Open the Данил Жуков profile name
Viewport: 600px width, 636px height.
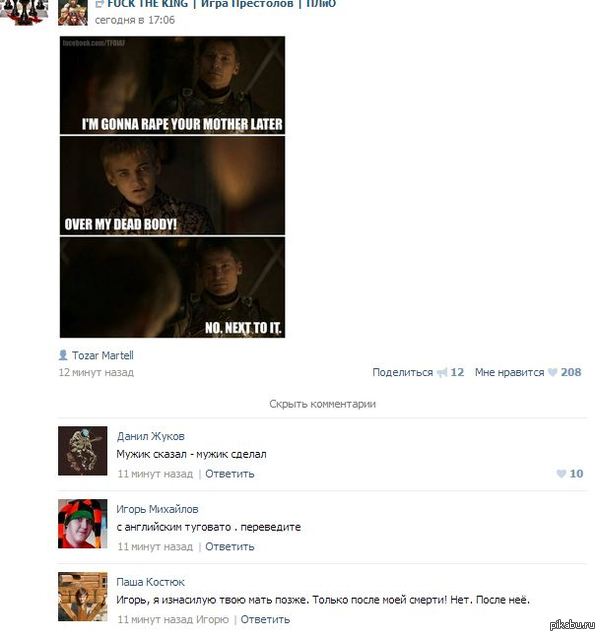(151, 436)
